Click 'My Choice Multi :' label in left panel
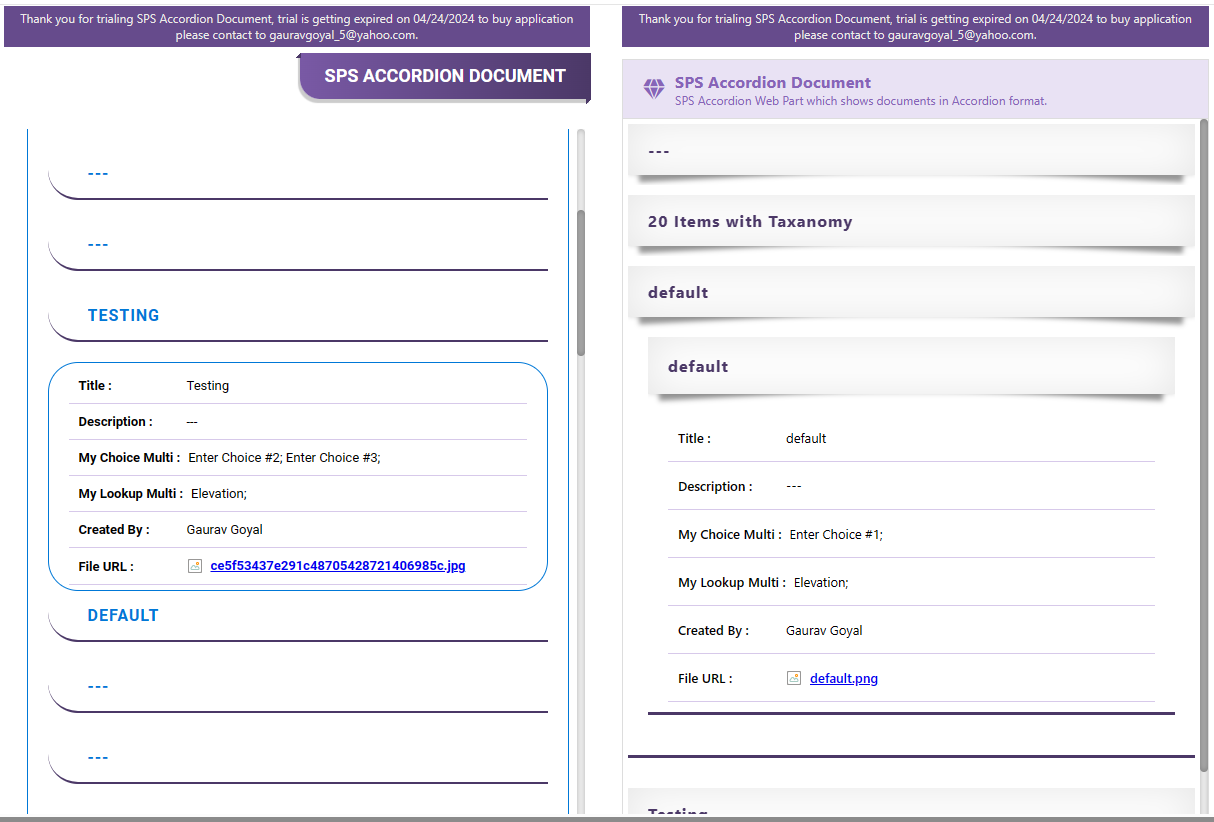Screen dimensions: 1214x822 [x=130, y=458]
